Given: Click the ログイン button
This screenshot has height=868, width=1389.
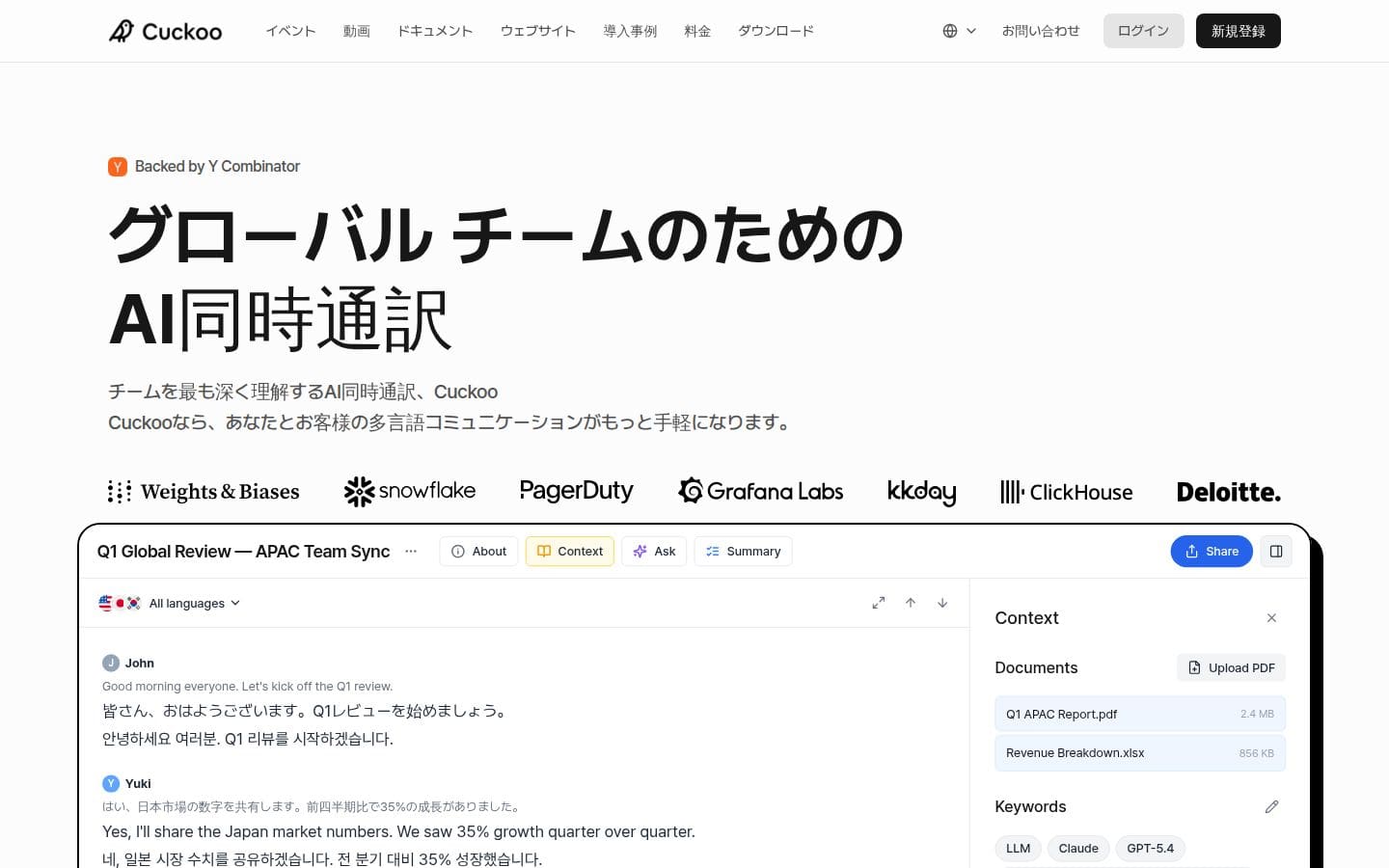Looking at the screenshot, I should point(1143,31).
